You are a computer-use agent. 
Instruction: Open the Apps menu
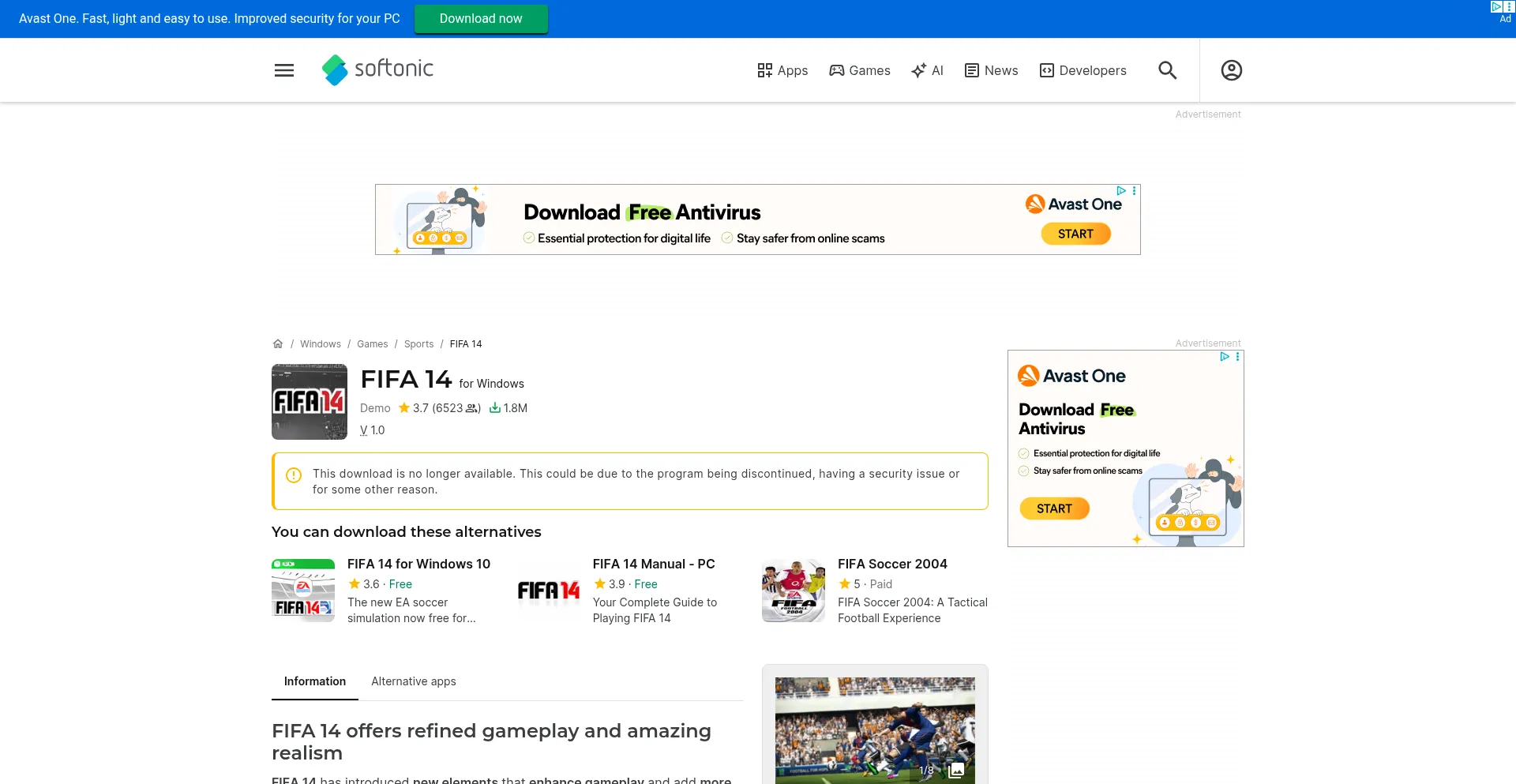click(782, 70)
